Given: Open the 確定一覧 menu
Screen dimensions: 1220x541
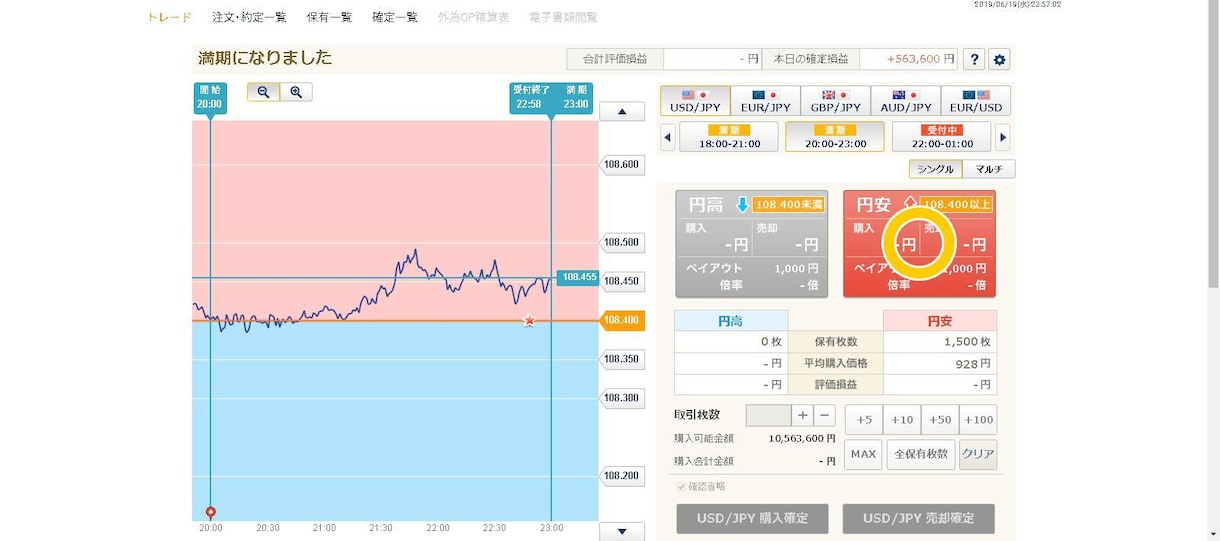Looking at the screenshot, I should pos(395,17).
